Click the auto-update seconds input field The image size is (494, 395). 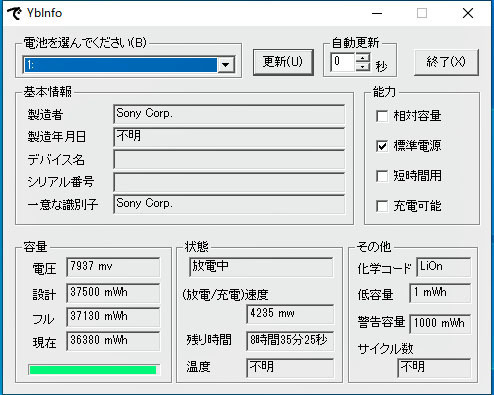(343, 62)
